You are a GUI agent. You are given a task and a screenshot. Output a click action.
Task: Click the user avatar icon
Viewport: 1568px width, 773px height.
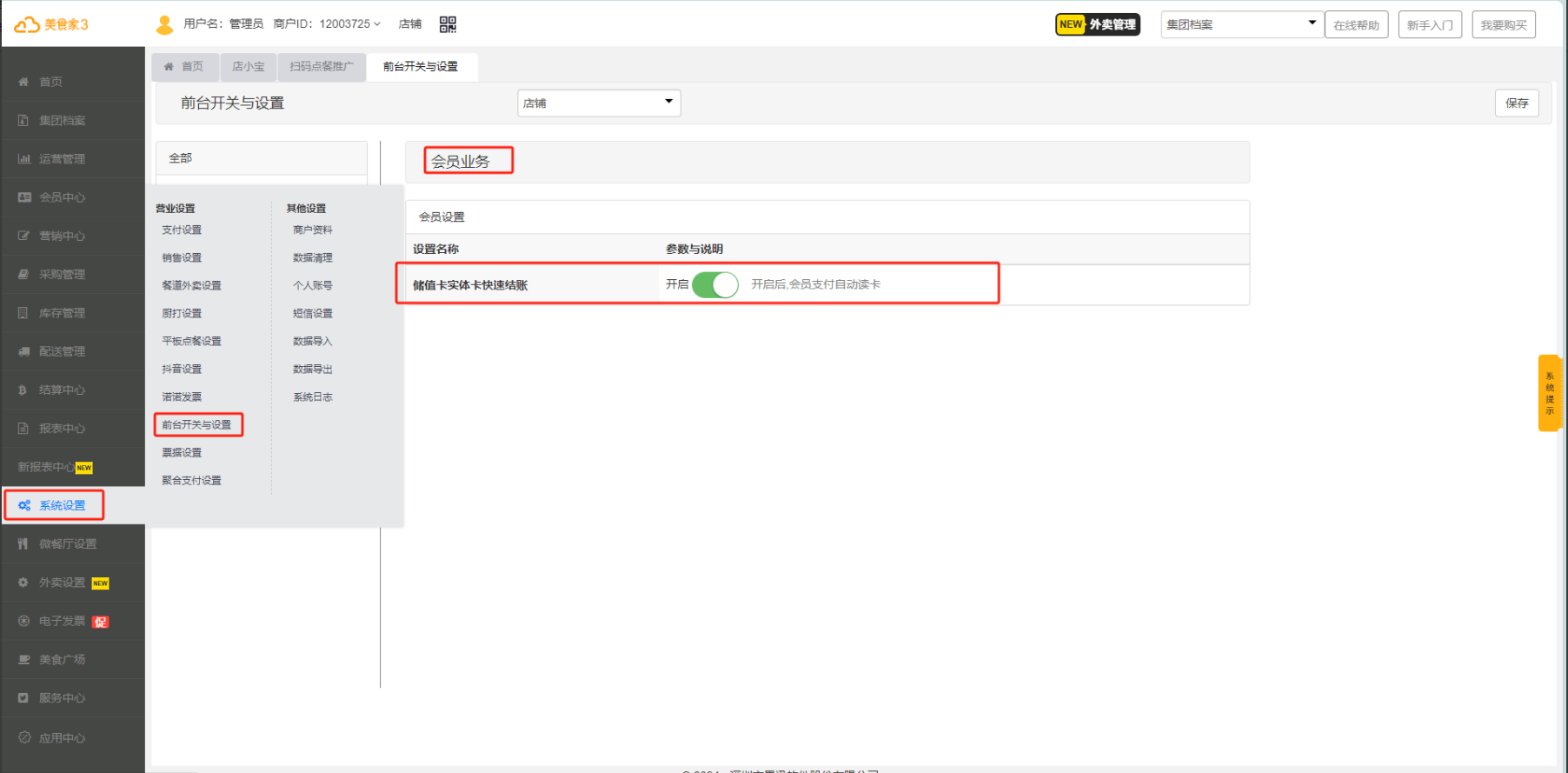[x=164, y=24]
